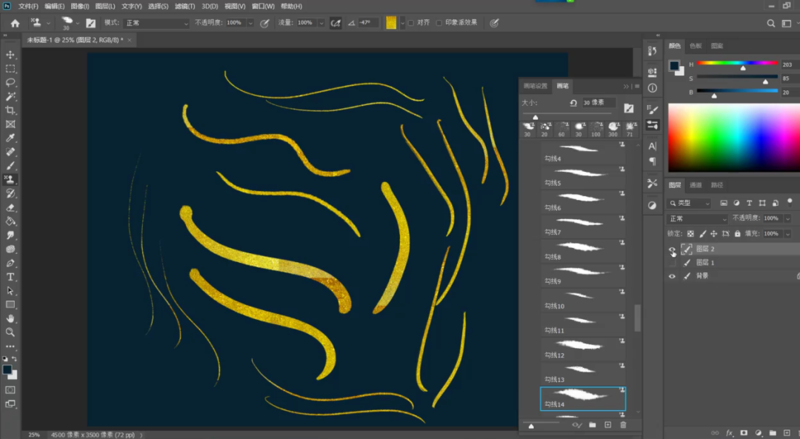Image resolution: width=800 pixels, height=439 pixels.
Task: Select the 勾线14 brush preset
Action: pyautogui.click(x=582, y=398)
